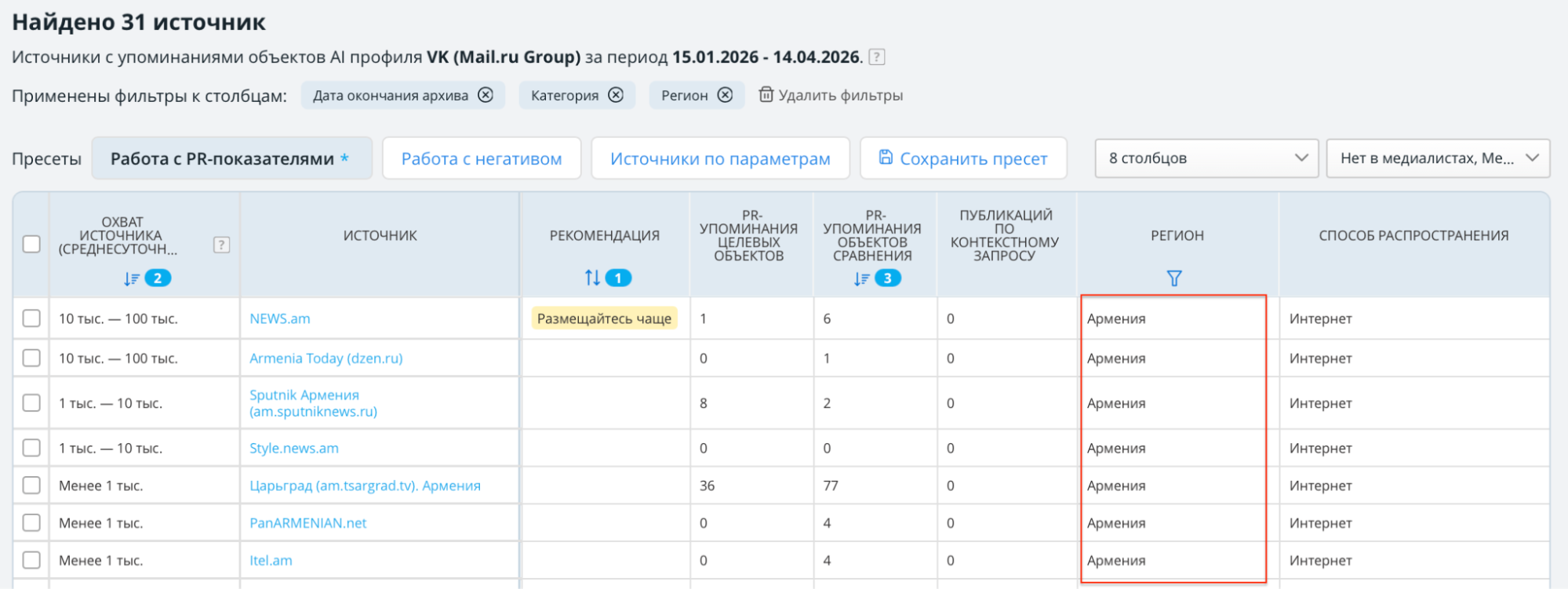Open the Царьград (am.tsargrad.tv) link
This screenshot has width=1568, height=589.
[x=365, y=485]
